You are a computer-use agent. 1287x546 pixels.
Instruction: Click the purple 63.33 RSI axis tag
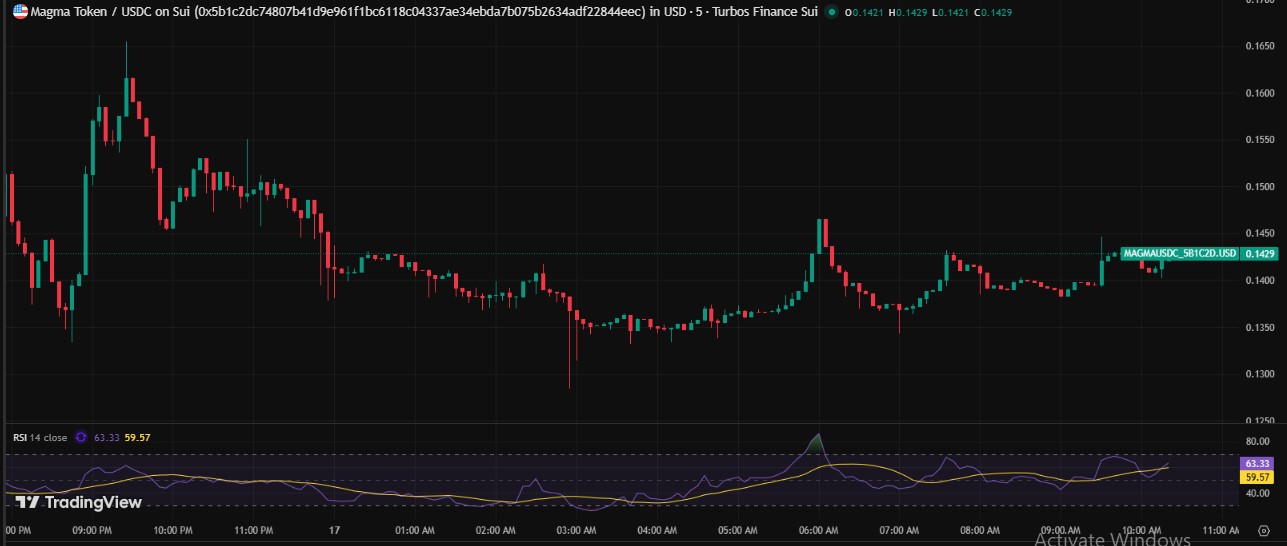tap(1257, 464)
